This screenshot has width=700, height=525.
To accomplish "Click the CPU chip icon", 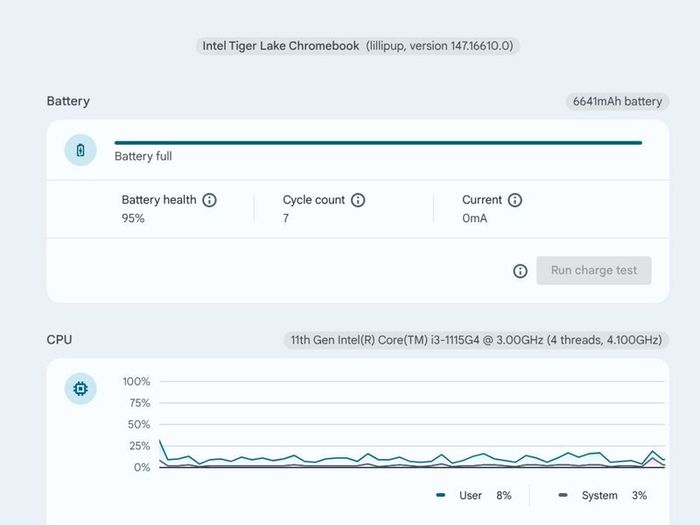I will tap(81, 389).
